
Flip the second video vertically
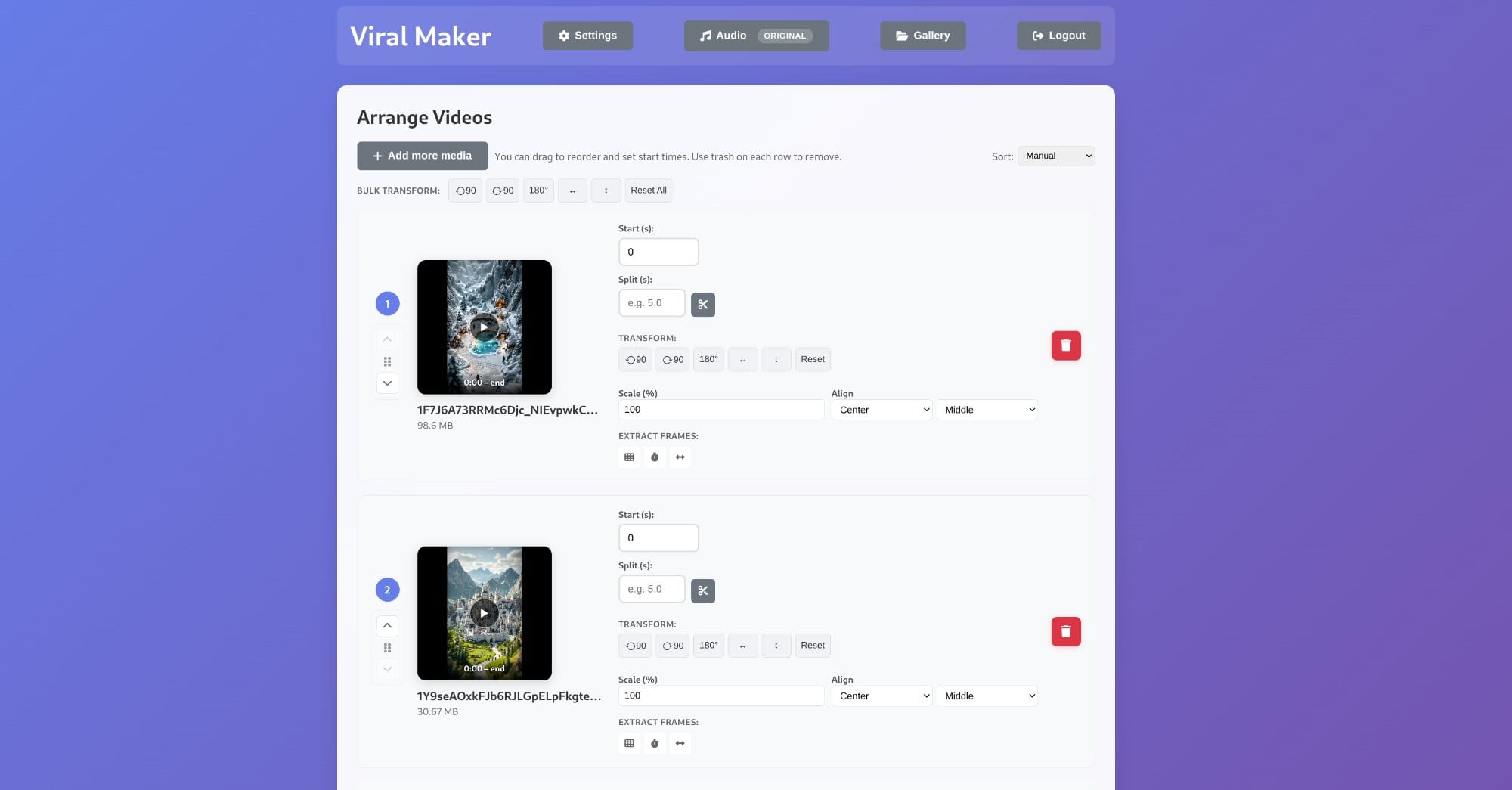[x=776, y=646]
